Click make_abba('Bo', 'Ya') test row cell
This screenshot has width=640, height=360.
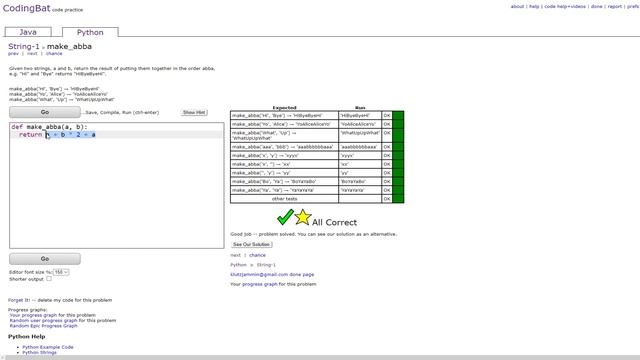coord(284,181)
